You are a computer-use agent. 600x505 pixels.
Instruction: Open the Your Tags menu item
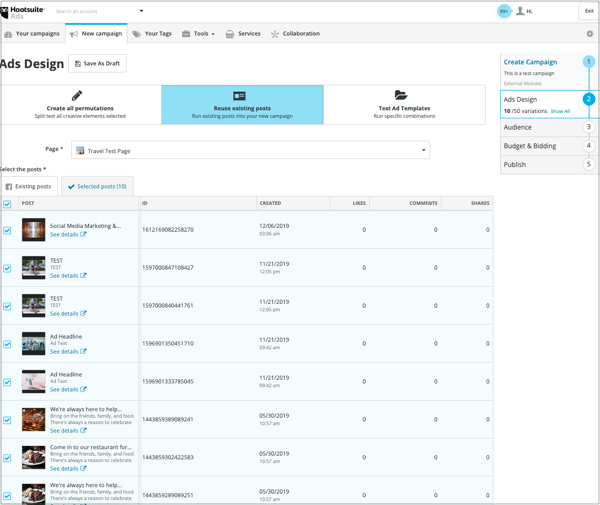point(152,34)
